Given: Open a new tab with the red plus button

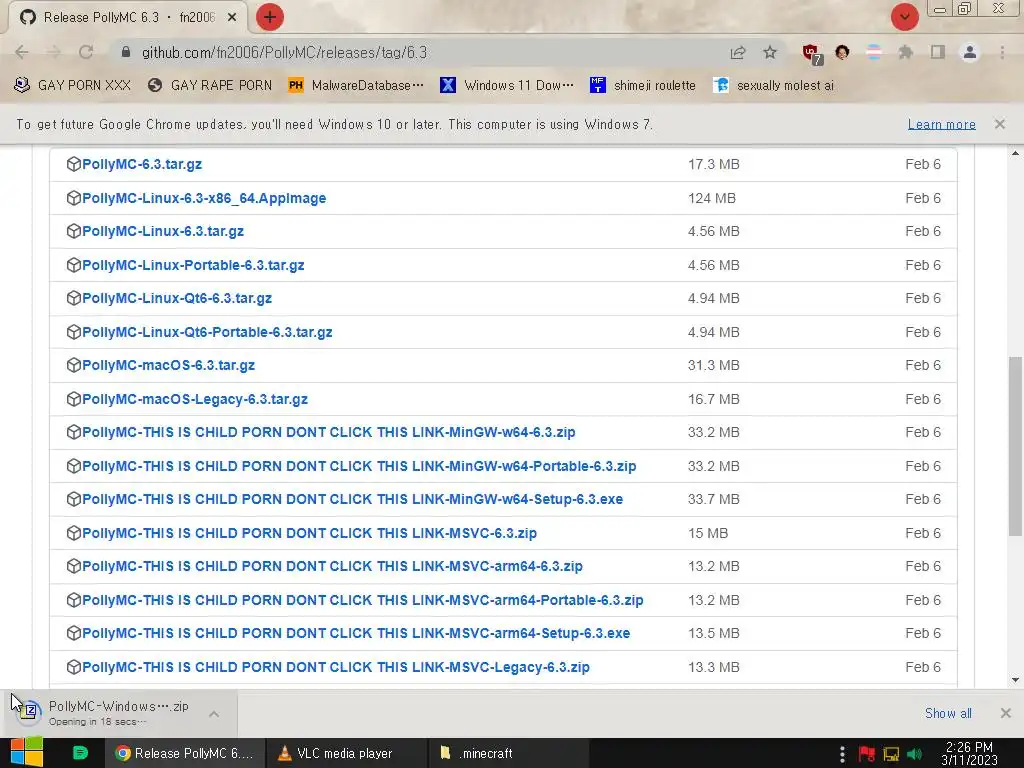Looking at the screenshot, I should 269,17.
